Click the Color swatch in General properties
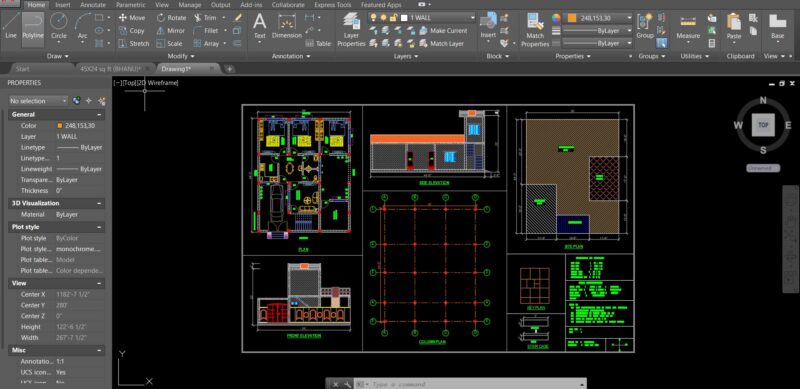 60,126
